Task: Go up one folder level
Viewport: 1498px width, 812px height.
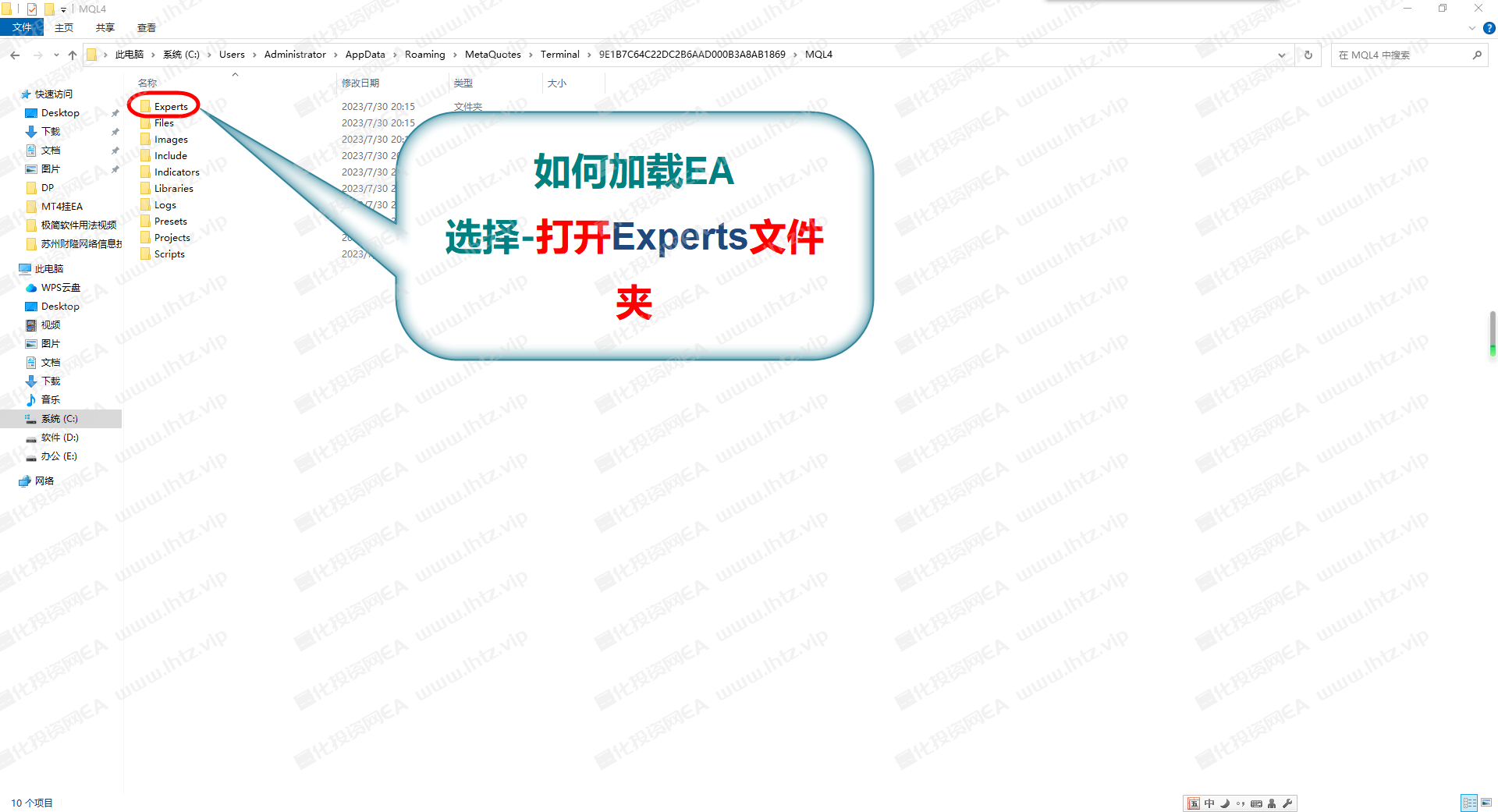Action: click(x=73, y=55)
